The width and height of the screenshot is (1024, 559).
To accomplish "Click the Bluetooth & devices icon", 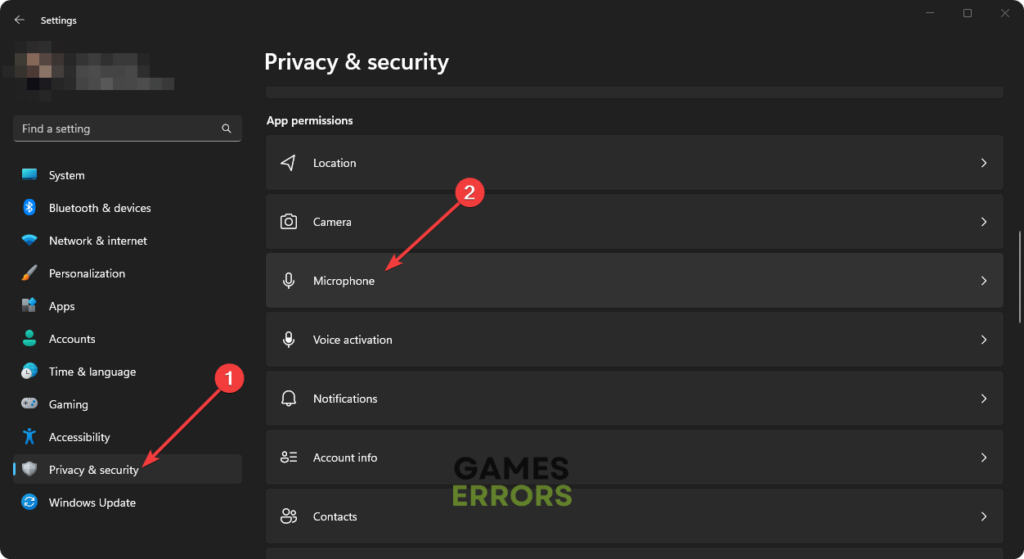I will [30, 208].
